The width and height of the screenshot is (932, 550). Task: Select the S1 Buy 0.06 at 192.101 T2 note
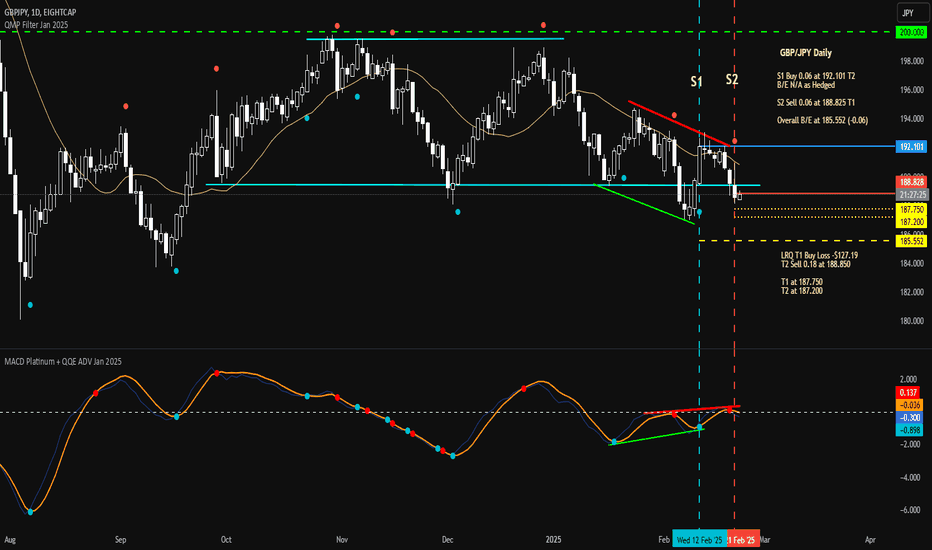point(816,76)
